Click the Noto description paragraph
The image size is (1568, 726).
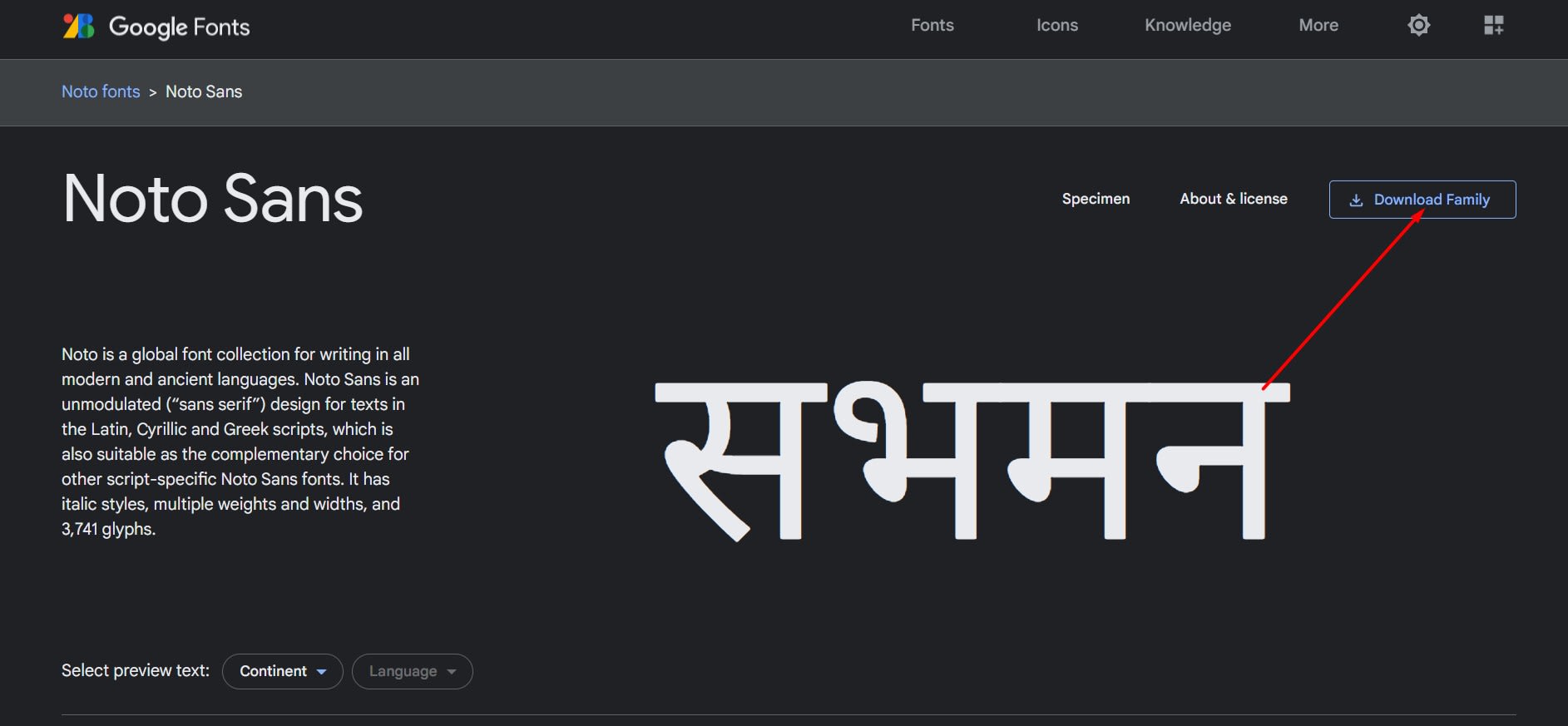point(240,442)
